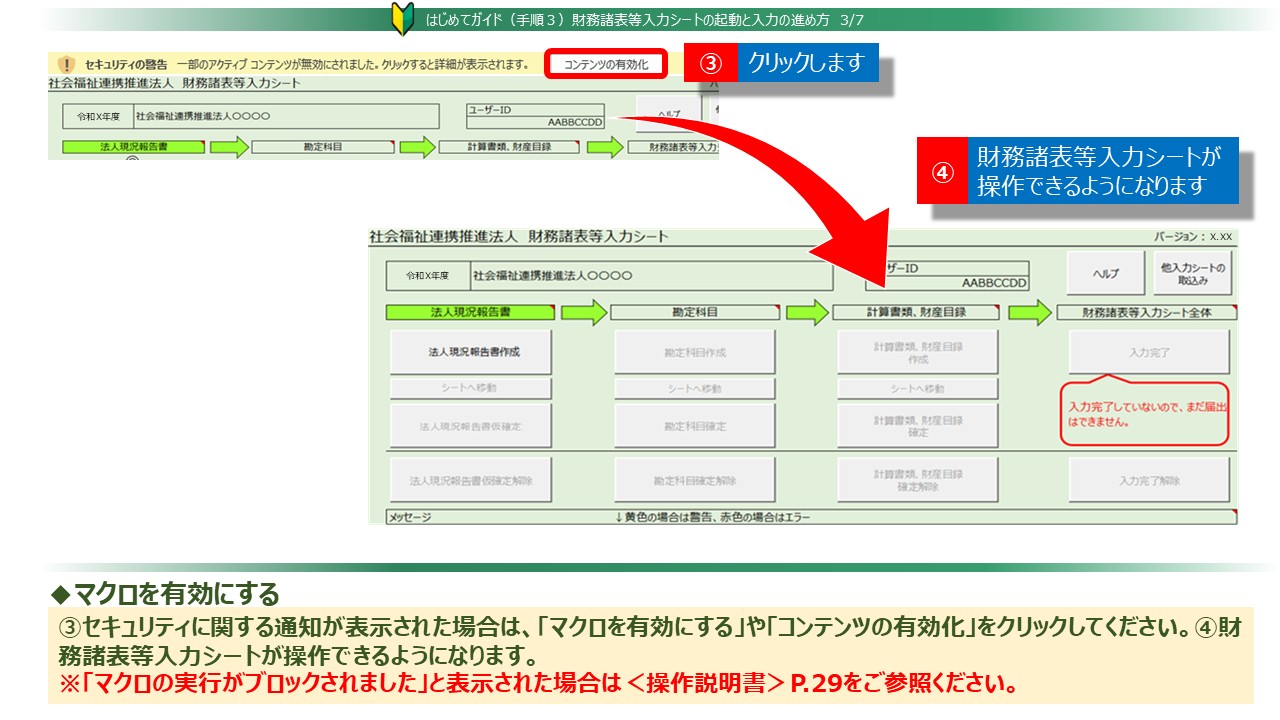The image size is (1280, 720).
Task: Click the corporation name field in the lower sheet
Action: tap(650, 275)
